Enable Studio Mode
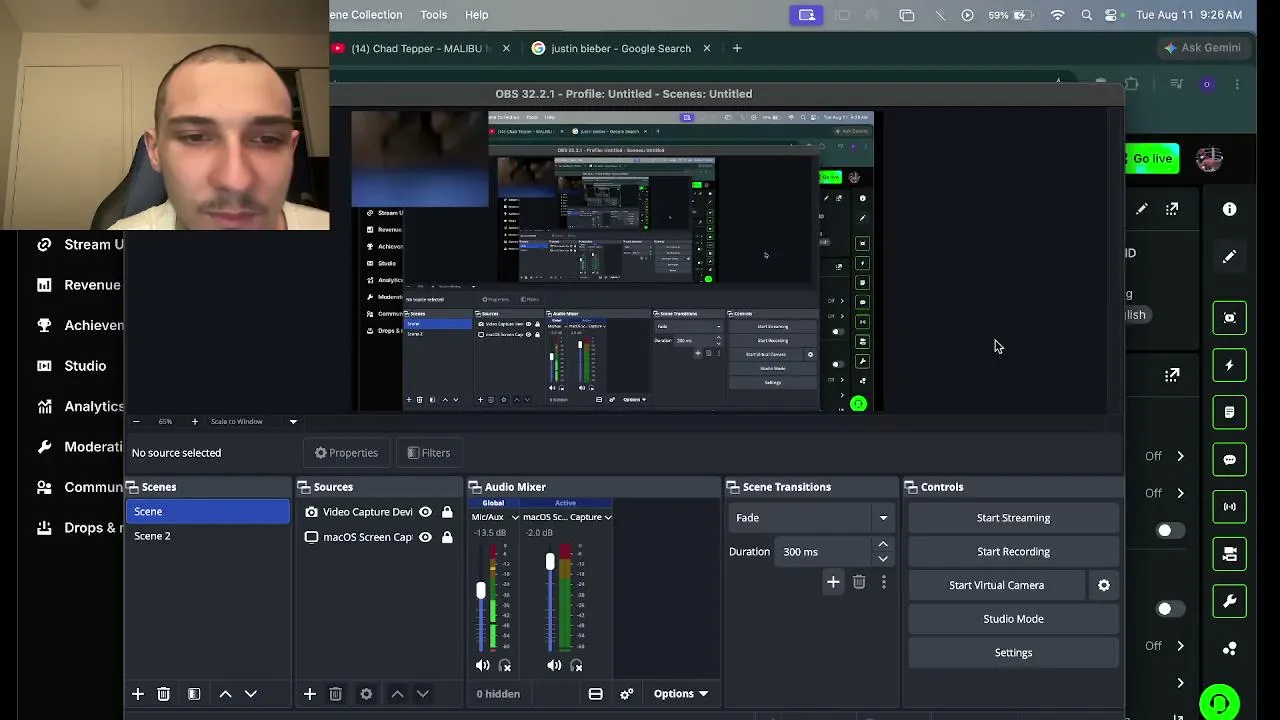The image size is (1280, 720). [x=1013, y=619]
